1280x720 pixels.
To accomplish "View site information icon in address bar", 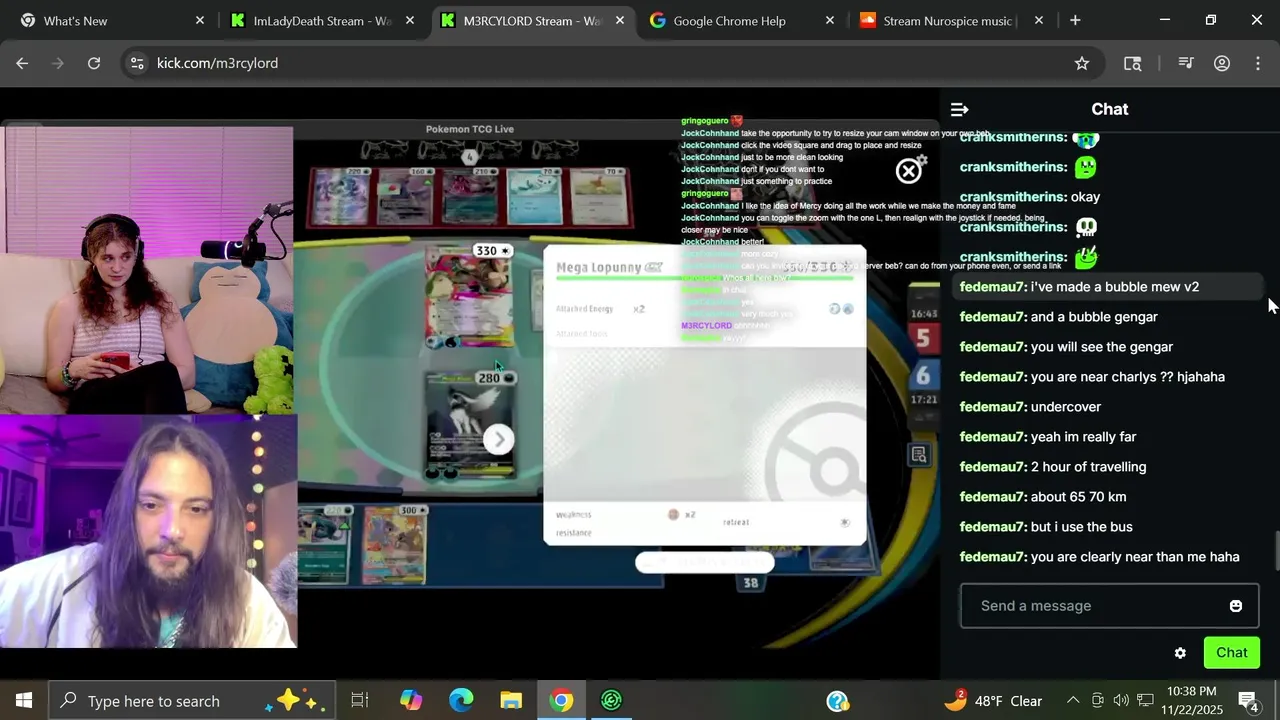I will (137, 63).
